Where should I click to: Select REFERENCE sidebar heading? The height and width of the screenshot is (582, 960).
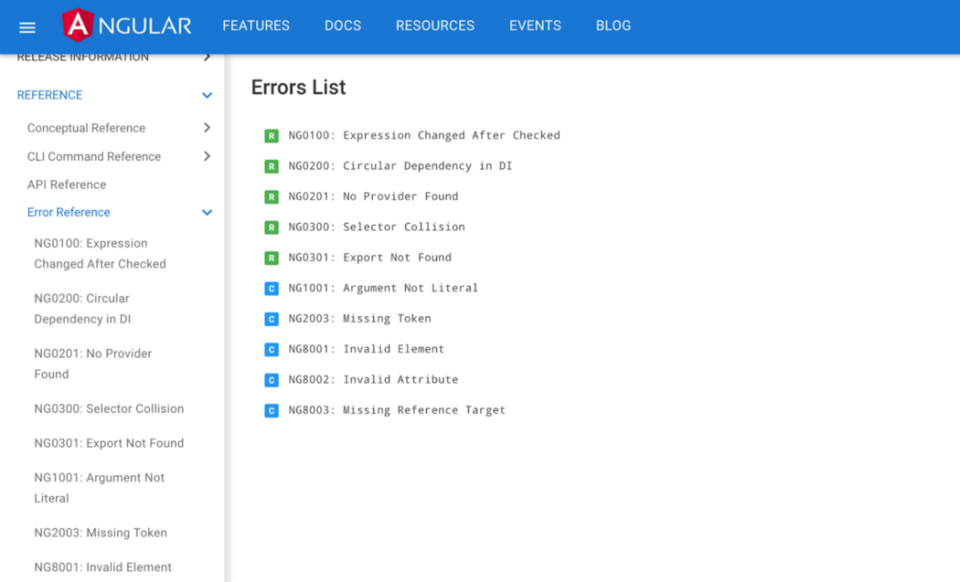50,95
